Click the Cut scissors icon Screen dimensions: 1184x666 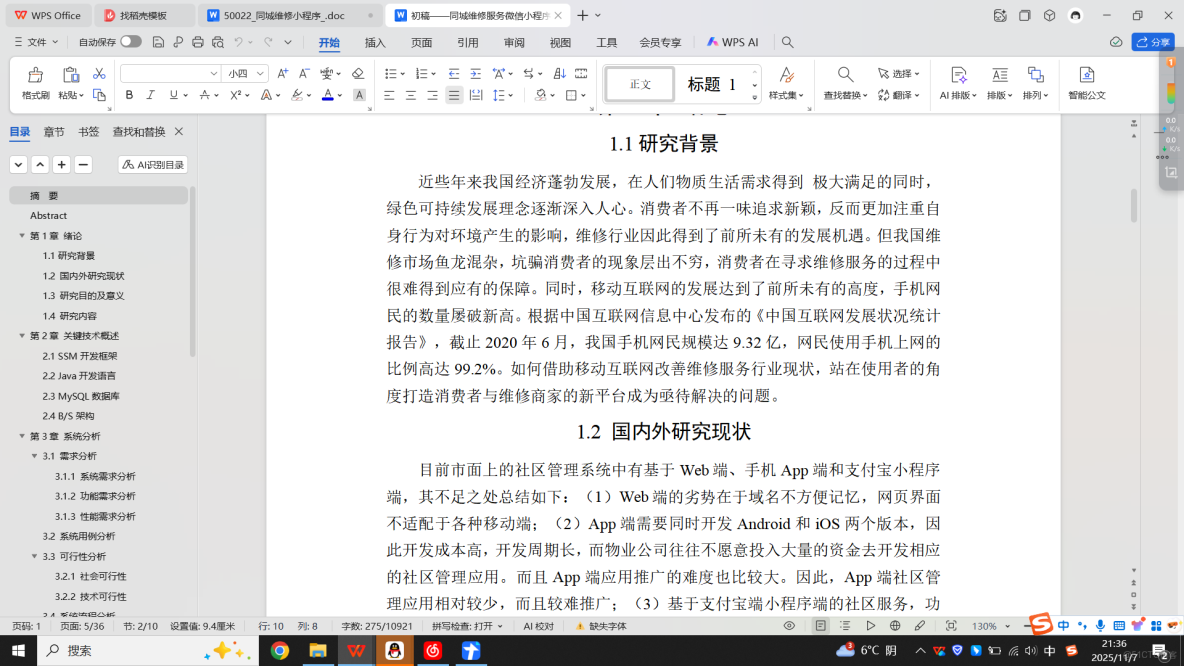(97, 74)
